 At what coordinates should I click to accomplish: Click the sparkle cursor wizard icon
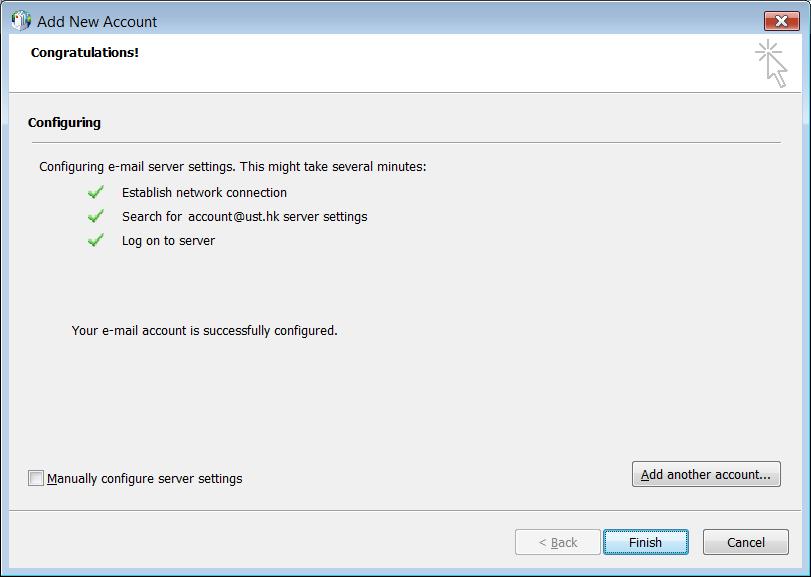click(771, 62)
